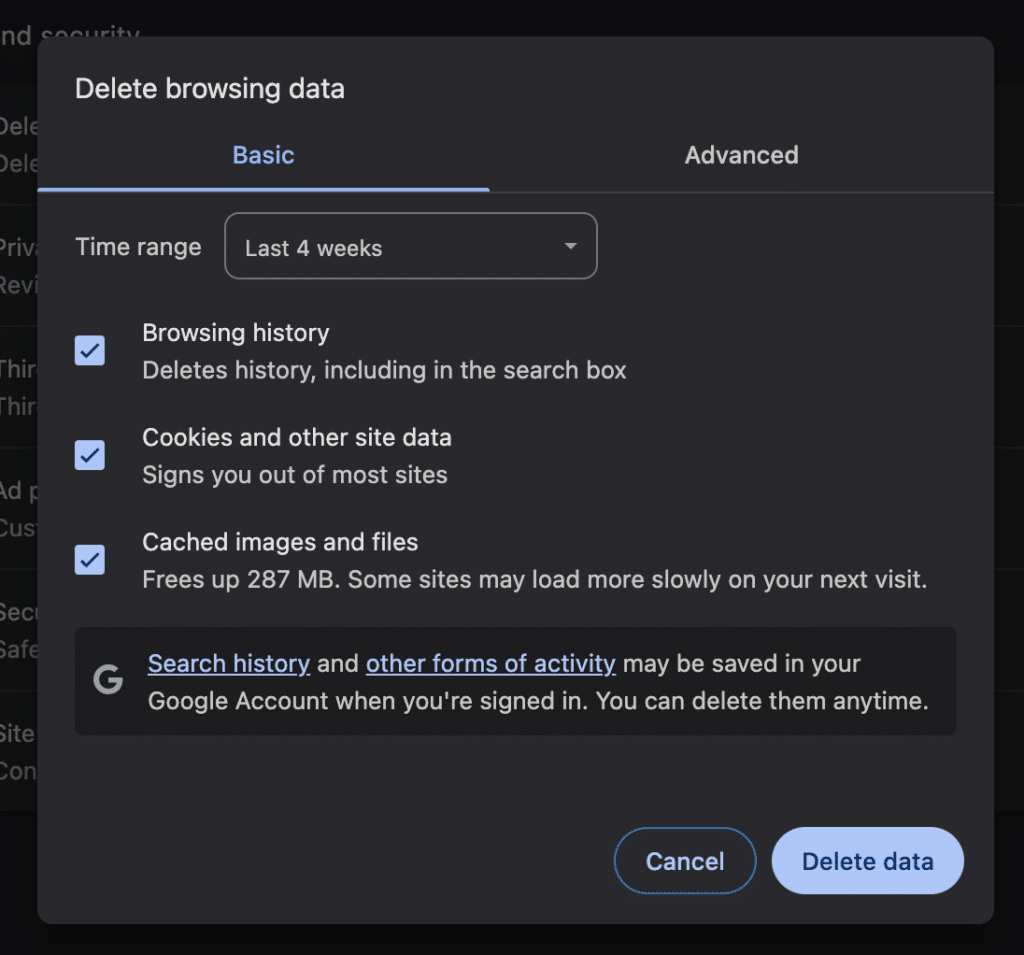Click the caret arrow on the Time range selector

tap(569, 246)
